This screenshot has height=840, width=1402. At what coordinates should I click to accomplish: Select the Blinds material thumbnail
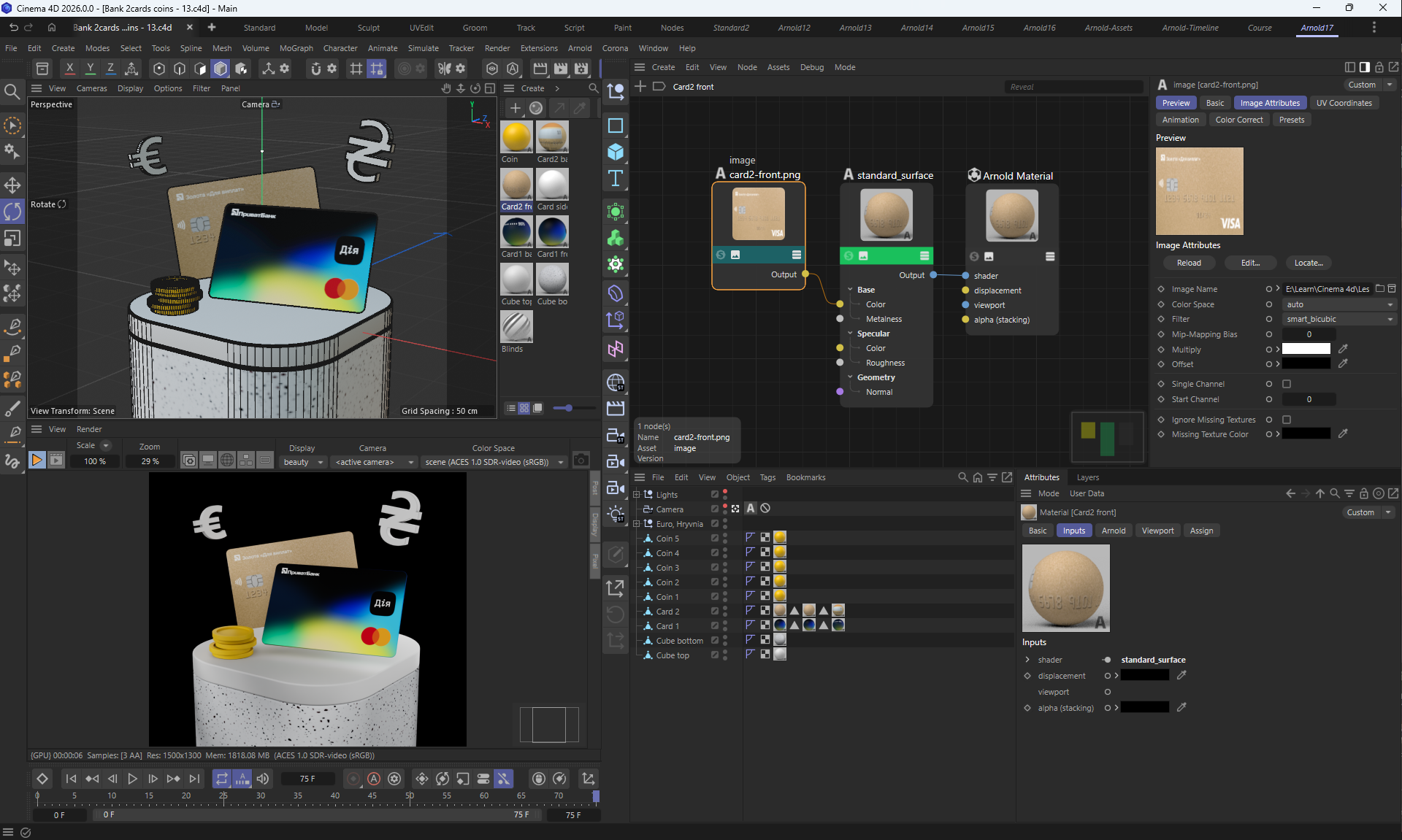[x=516, y=327]
